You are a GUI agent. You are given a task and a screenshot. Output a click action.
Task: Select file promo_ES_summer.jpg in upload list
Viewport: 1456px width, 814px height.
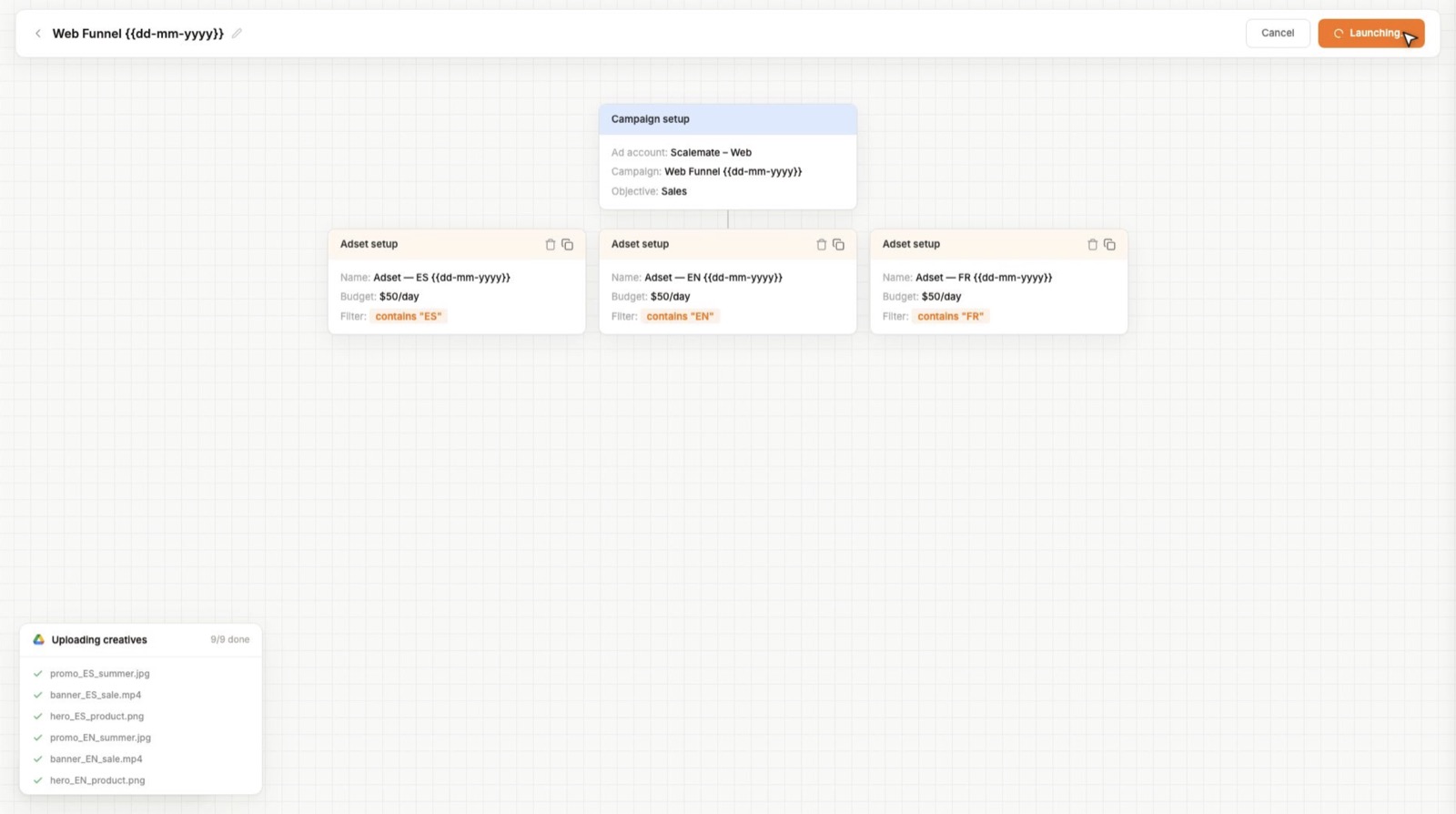[x=99, y=674]
